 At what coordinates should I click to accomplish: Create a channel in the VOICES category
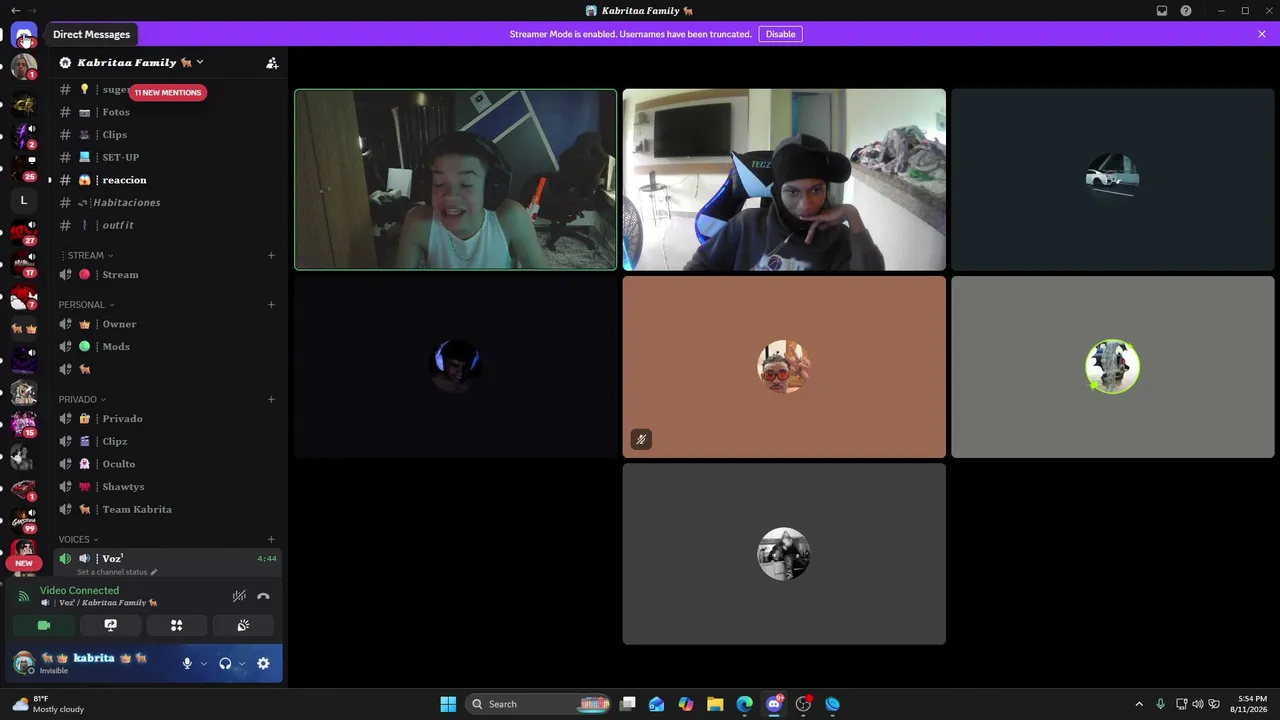click(271, 539)
